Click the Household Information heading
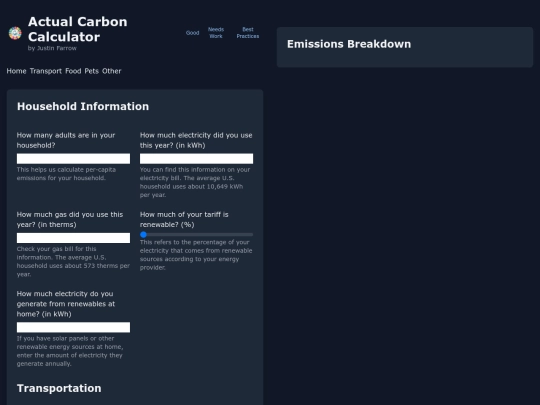This screenshot has width=540, height=405. coord(83,106)
